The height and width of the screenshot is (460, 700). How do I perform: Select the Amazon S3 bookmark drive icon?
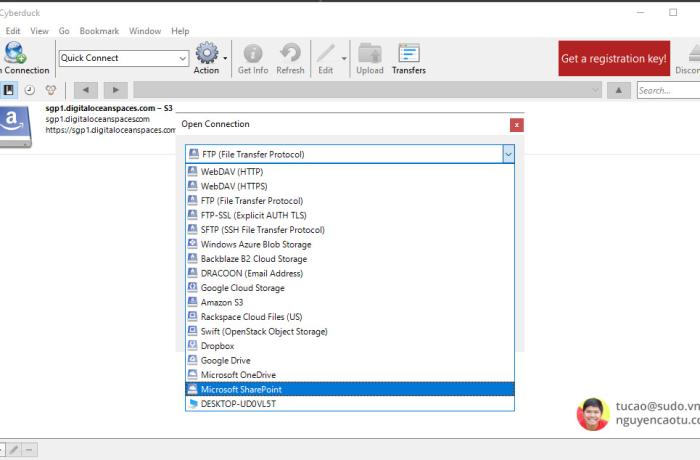pos(15,125)
